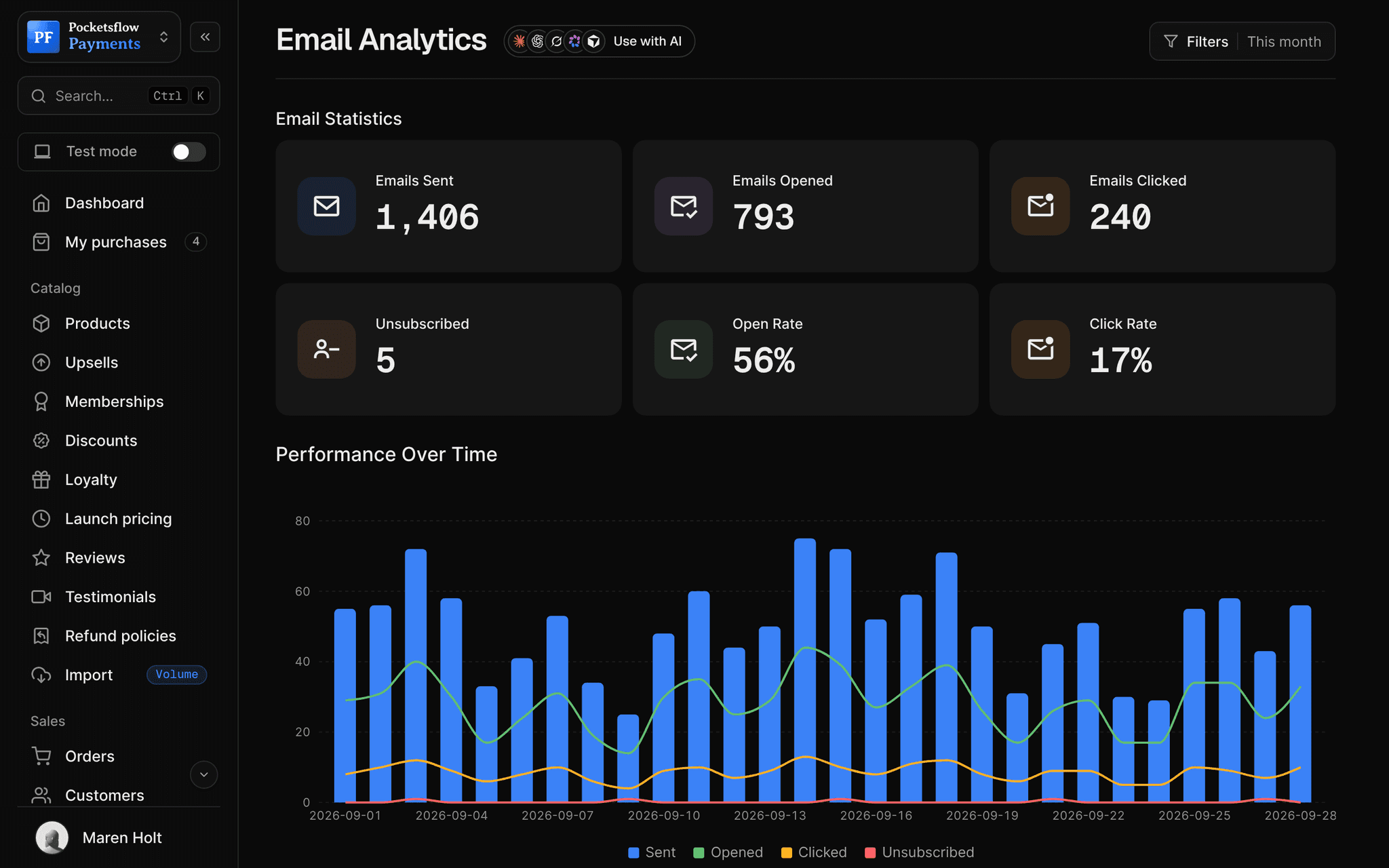The height and width of the screenshot is (868, 1389).
Task: Click the Emails Opened value 793
Action: 764,217
